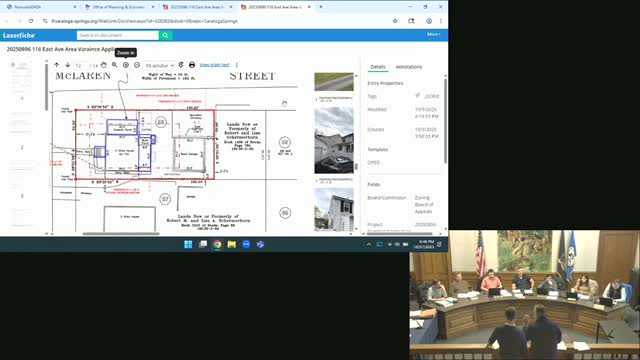
Task: Go to previous page using up arrow
Action: (56, 65)
